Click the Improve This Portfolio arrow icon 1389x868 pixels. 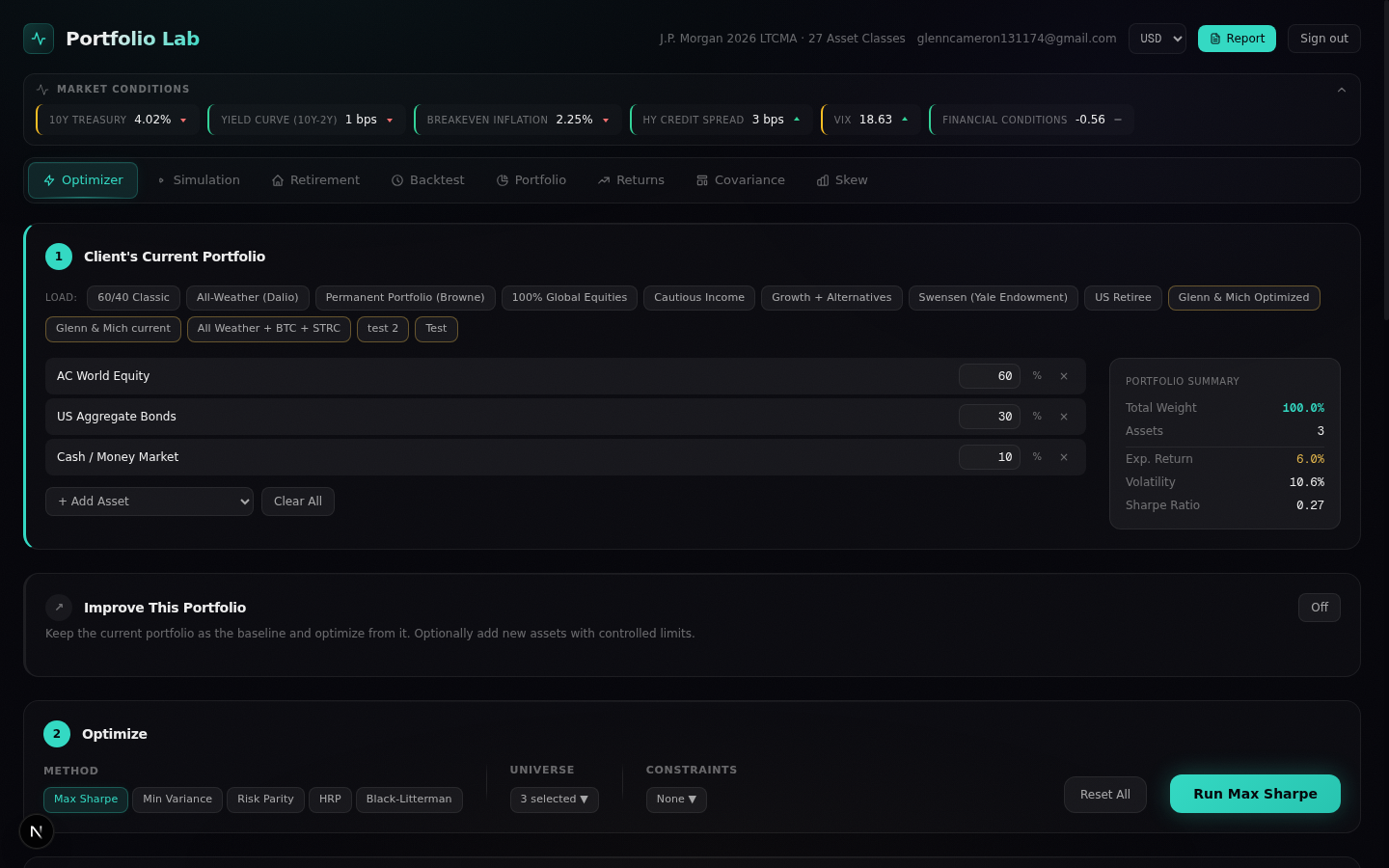click(59, 608)
